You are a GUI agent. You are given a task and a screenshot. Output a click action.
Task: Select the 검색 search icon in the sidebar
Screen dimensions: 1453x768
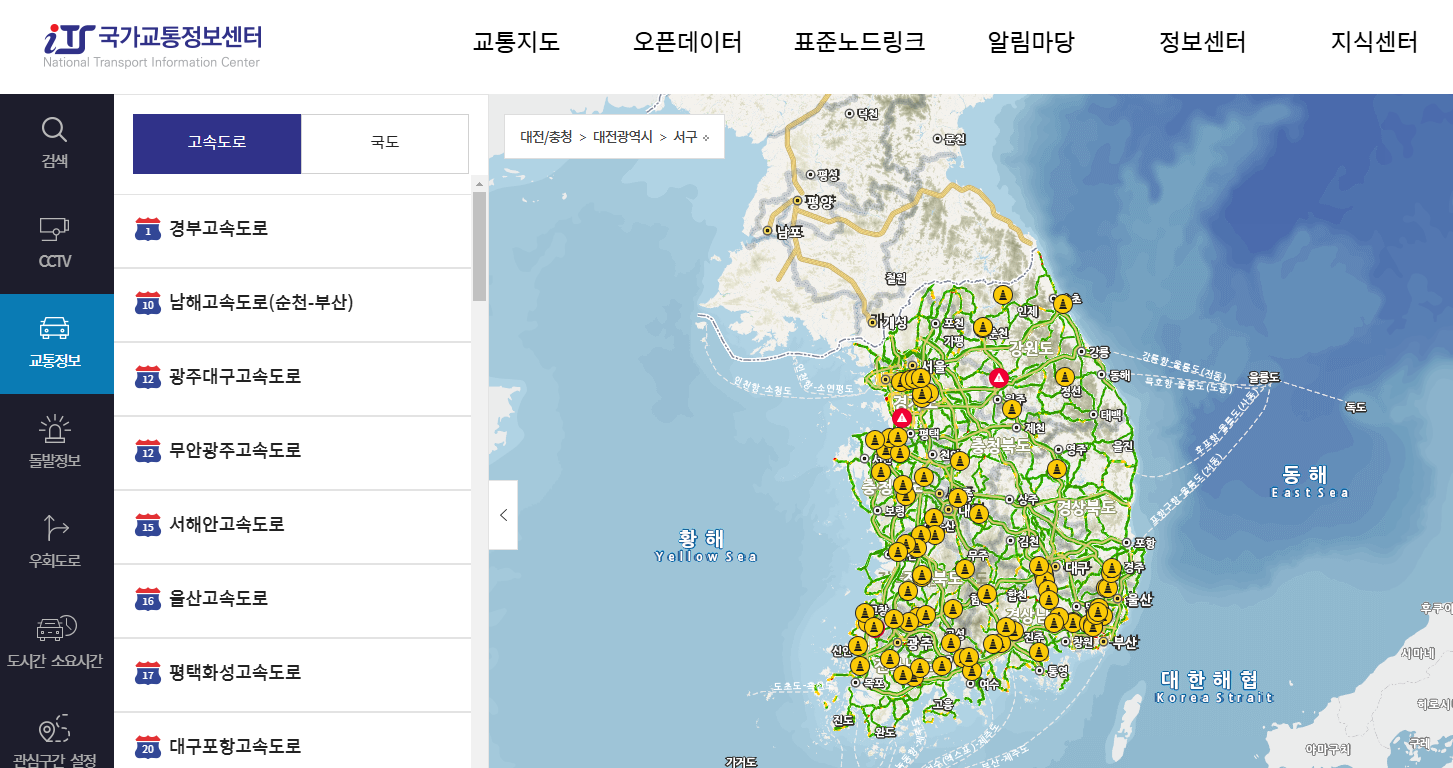tap(55, 140)
